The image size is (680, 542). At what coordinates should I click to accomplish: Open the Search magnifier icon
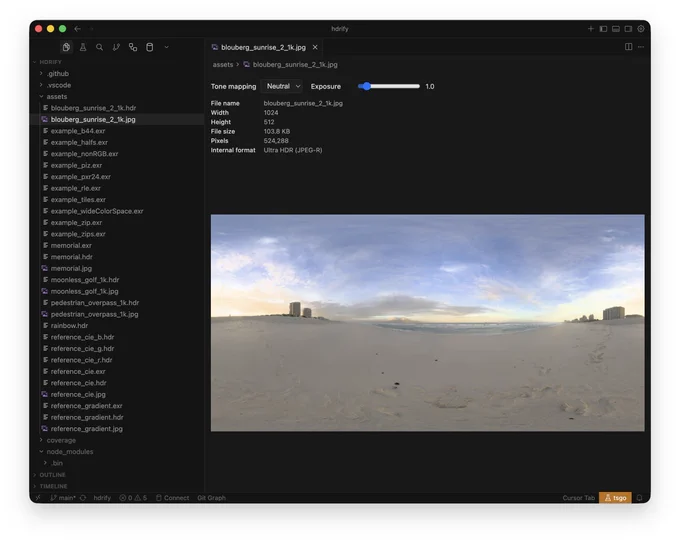pos(99,47)
